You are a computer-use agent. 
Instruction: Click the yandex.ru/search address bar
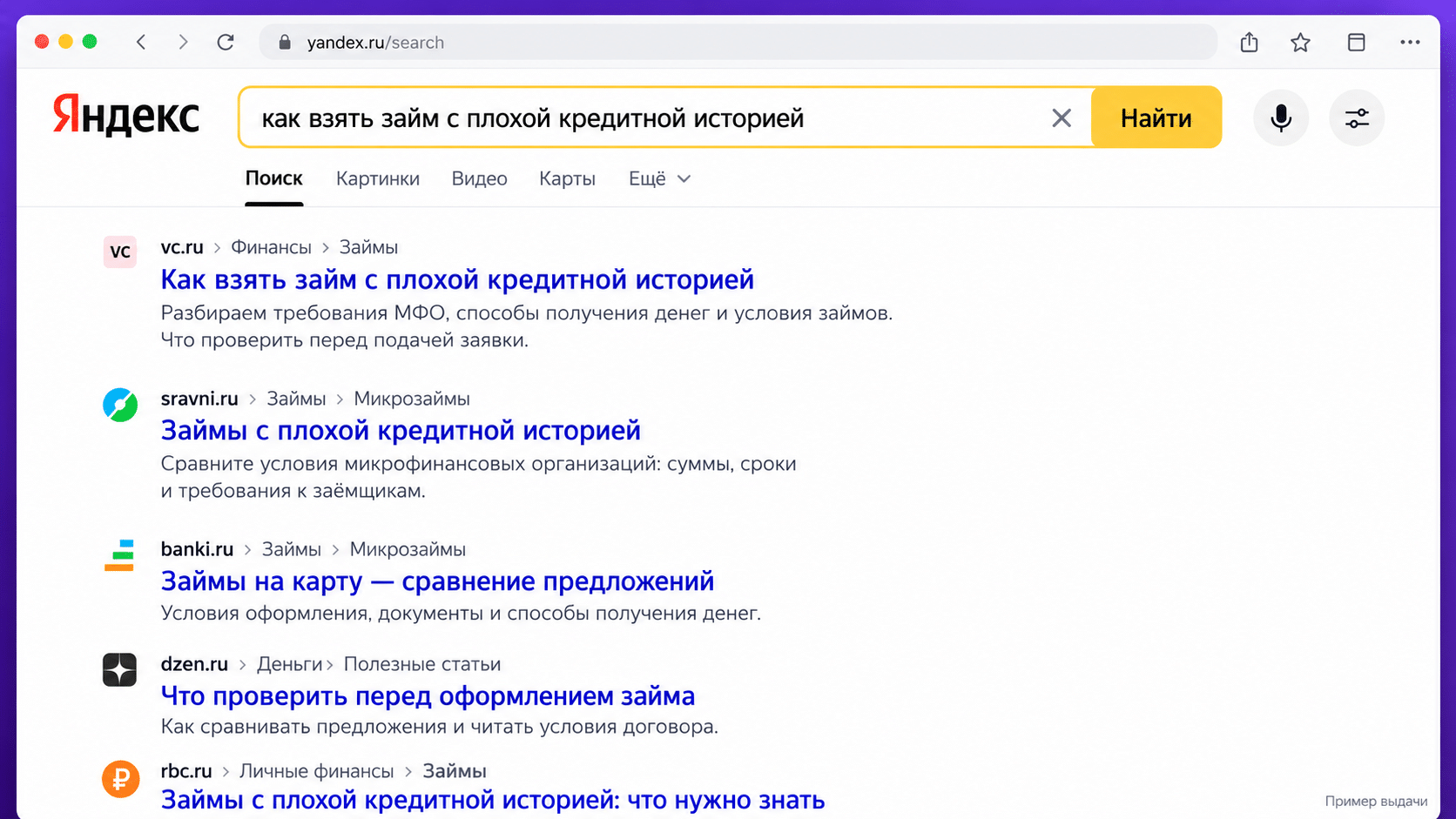tap(738, 42)
